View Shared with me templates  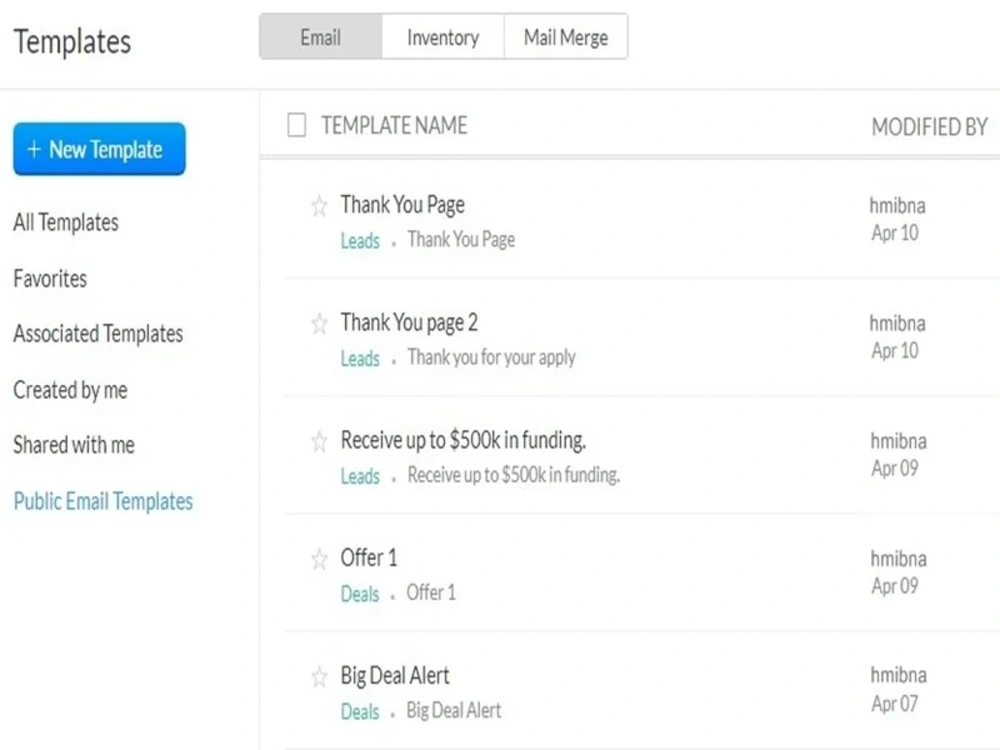pyautogui.click(x=74, y=445)
